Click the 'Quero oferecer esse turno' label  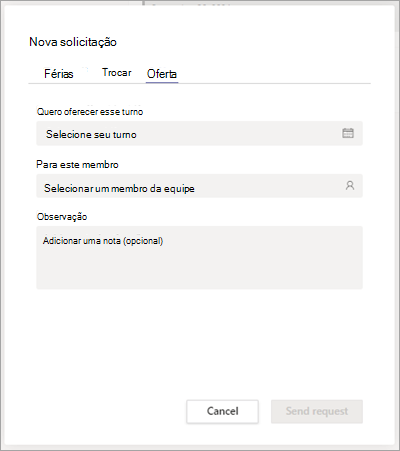[90, 112]
